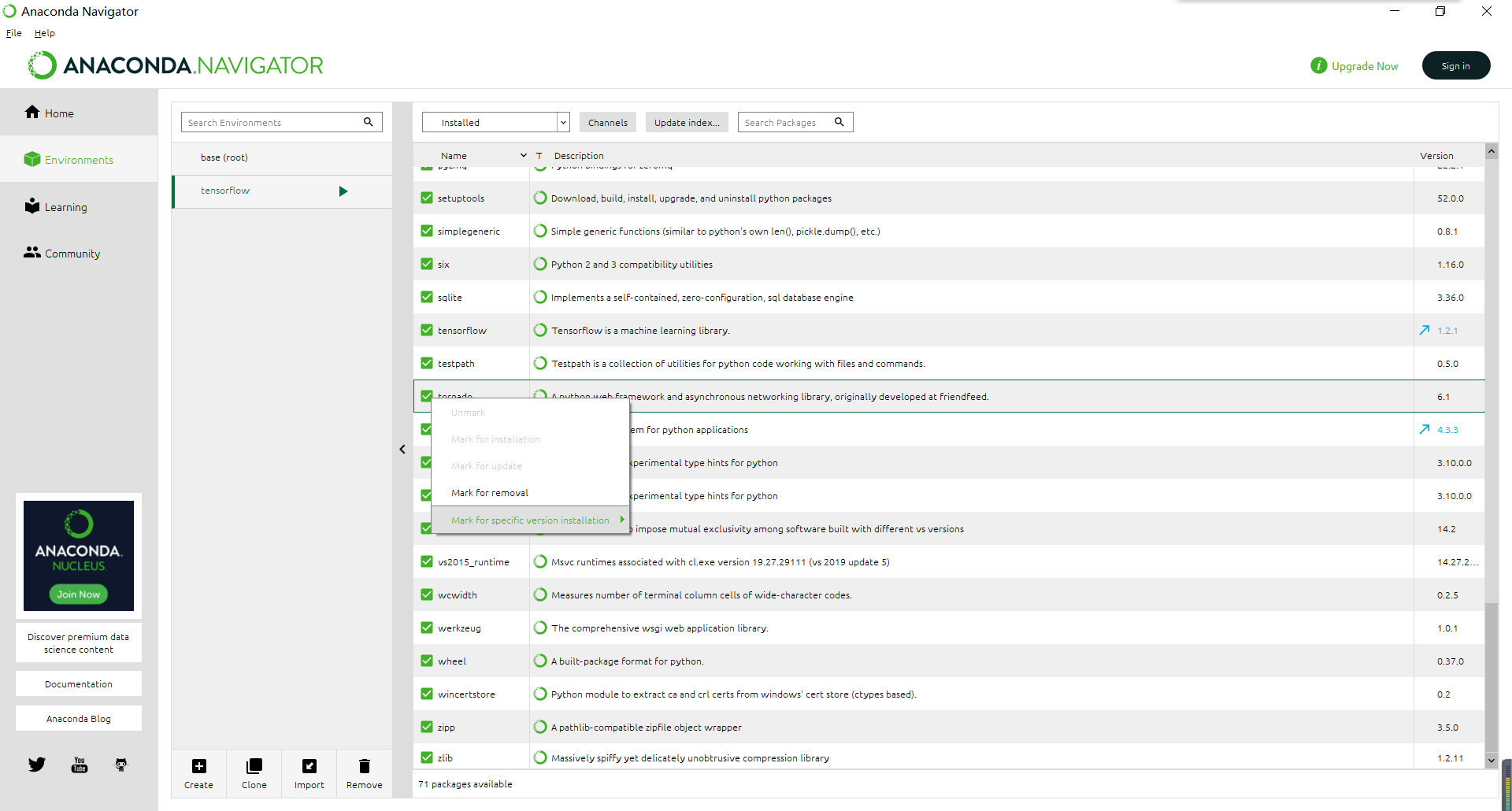Image resolution: width=1512 pixels, height=811 pixels.
Task: Click the scrollbar down arrow
Action: click(x=1491, y=761)
